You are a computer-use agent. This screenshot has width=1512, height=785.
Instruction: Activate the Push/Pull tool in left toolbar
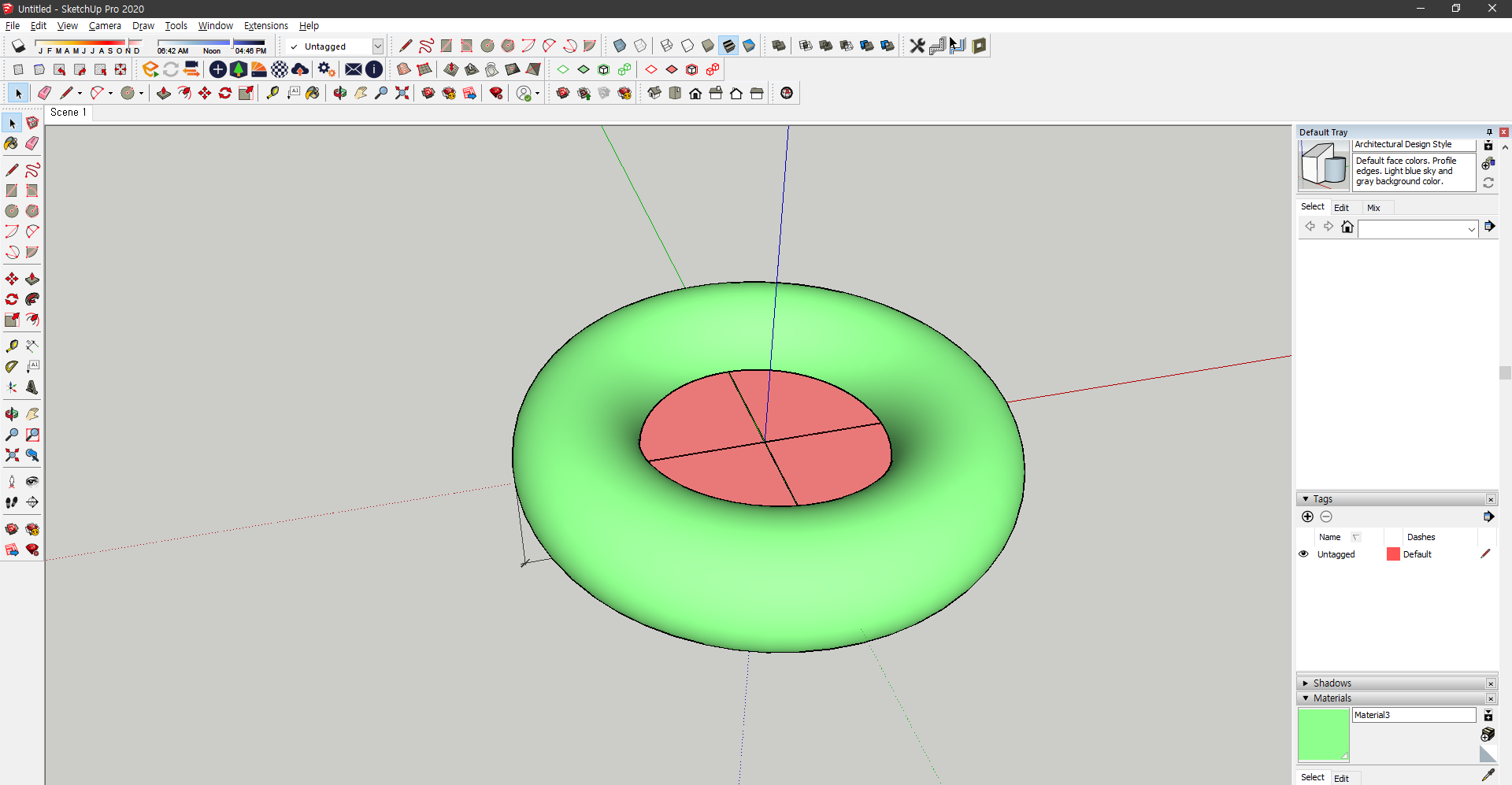click(32, 279)
